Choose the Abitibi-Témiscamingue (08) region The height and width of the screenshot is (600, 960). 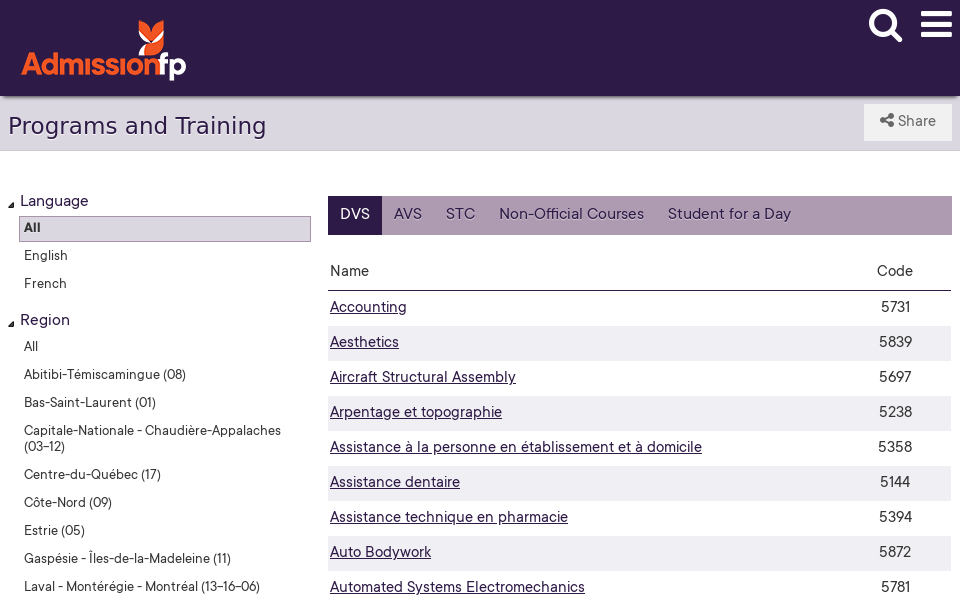pos(104,375)
